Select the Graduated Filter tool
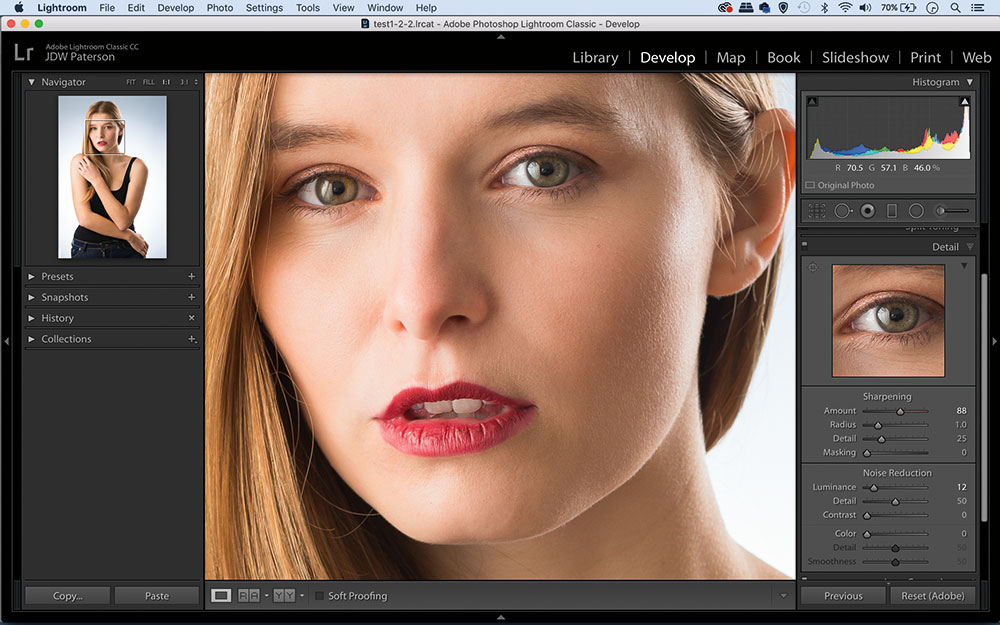The height and width of the screenshot is (625, 1000). pos(892,210)
